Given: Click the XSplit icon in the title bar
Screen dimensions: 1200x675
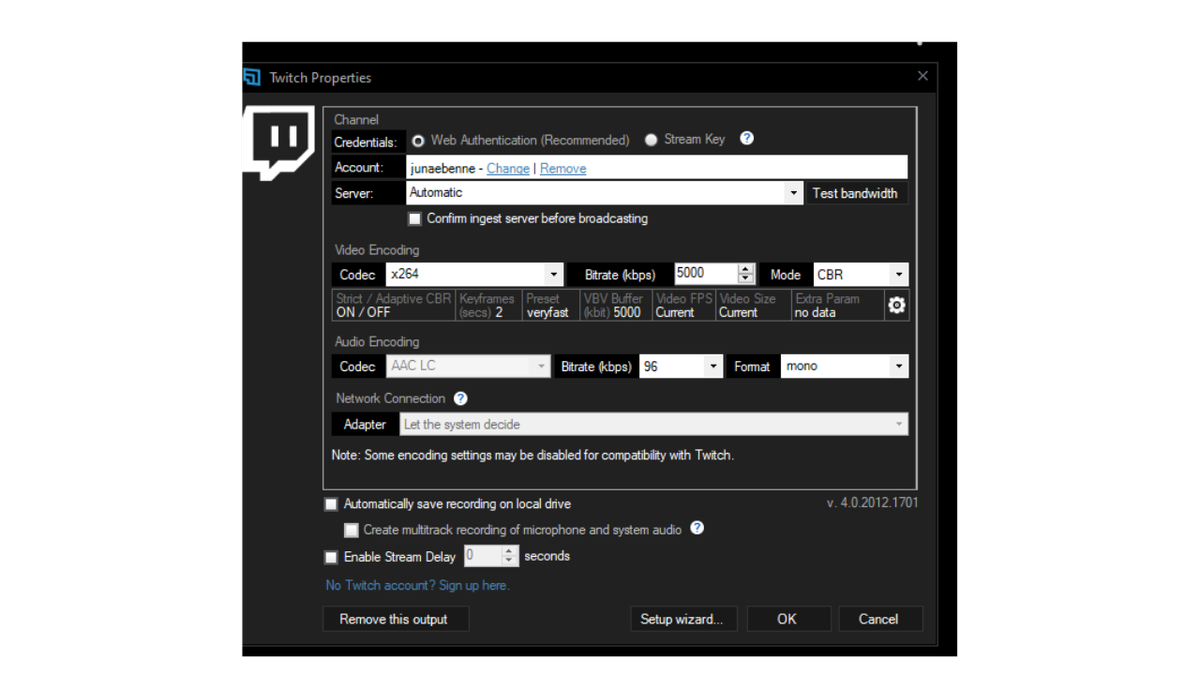Looking at the screenshot, I should [x=251, y=77].
